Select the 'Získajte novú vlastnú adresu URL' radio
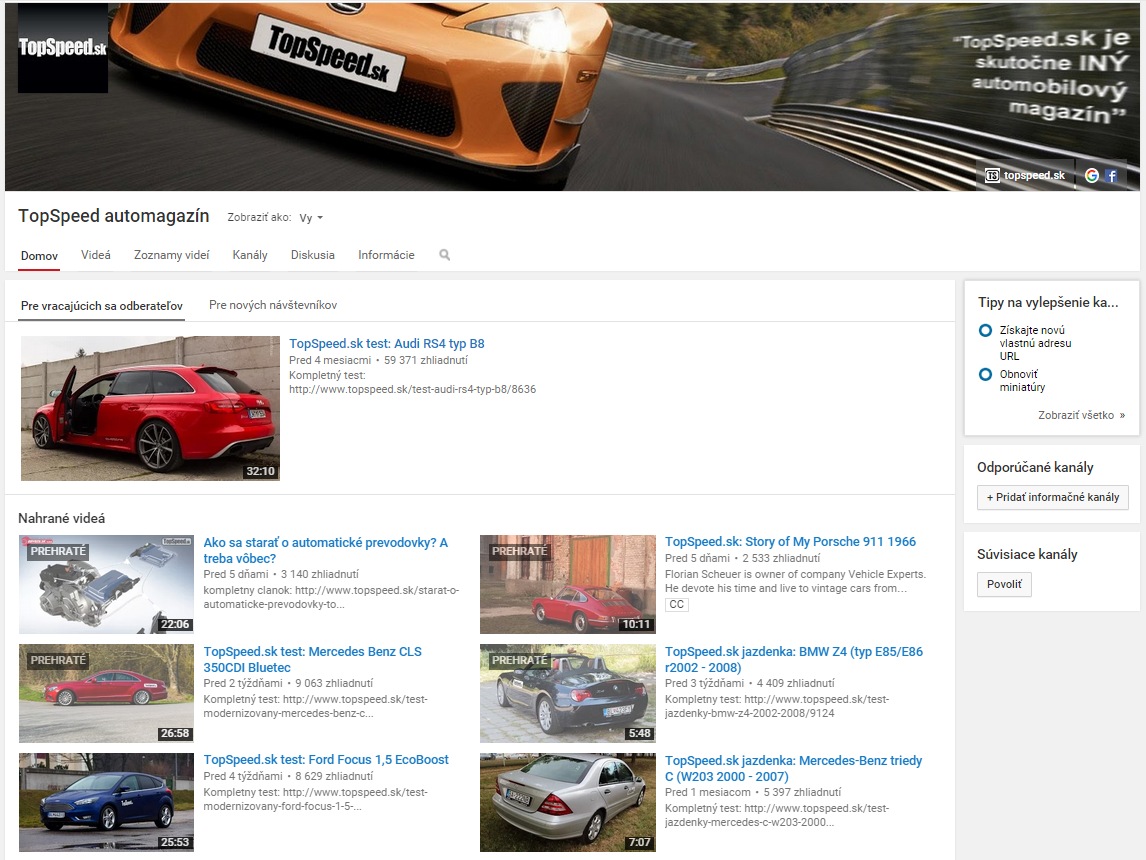 click(985, 330)
